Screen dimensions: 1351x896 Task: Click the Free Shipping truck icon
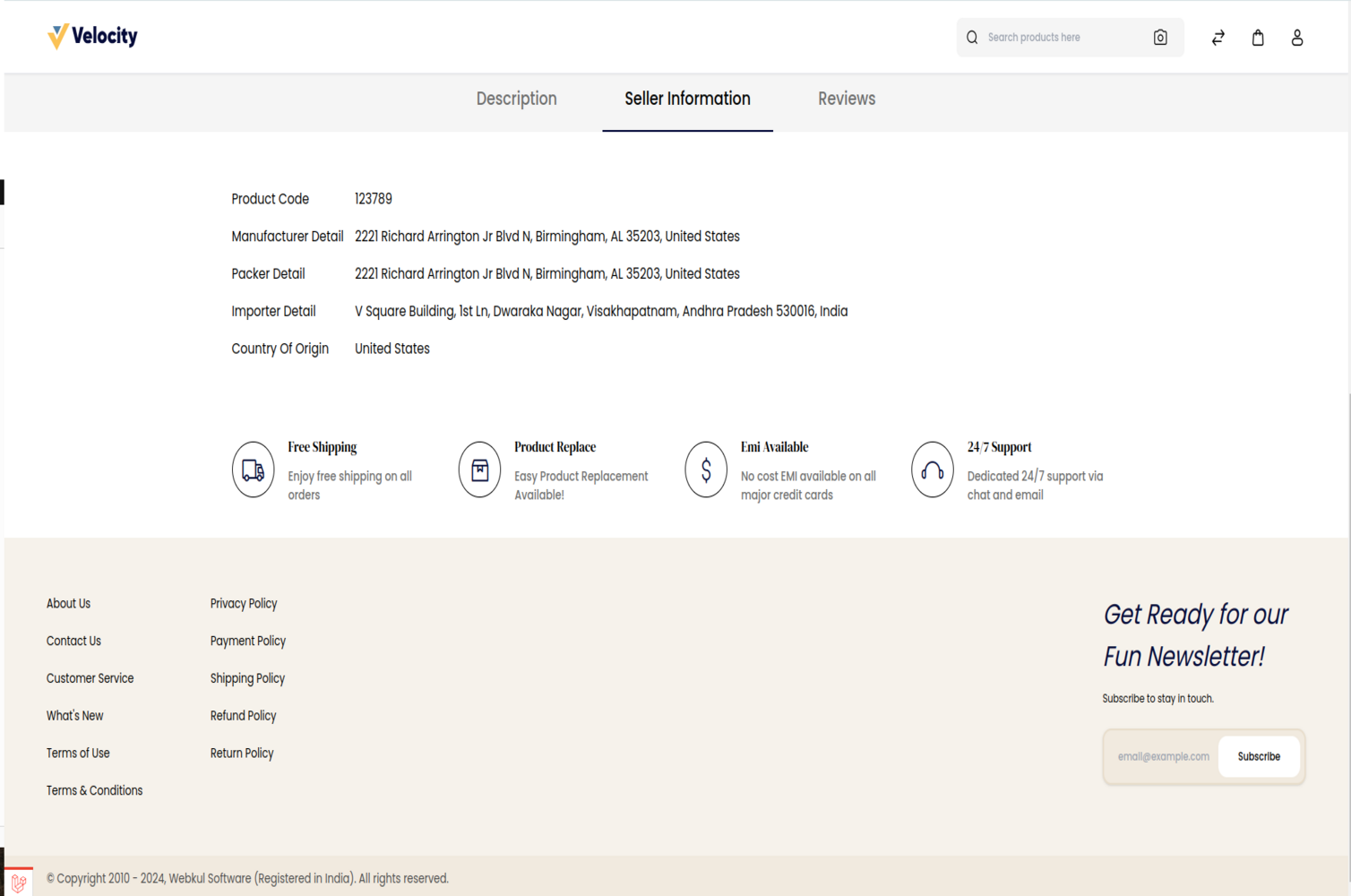[x=253, y=470]
